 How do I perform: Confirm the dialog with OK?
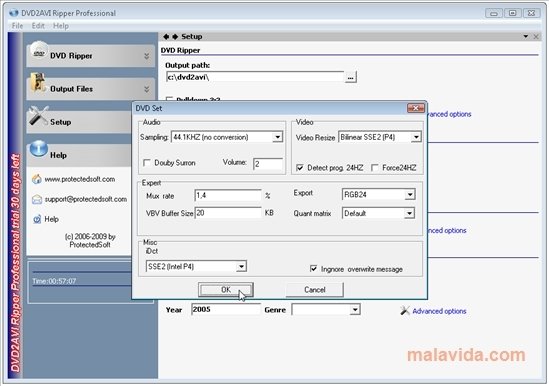tap(226, 290)
